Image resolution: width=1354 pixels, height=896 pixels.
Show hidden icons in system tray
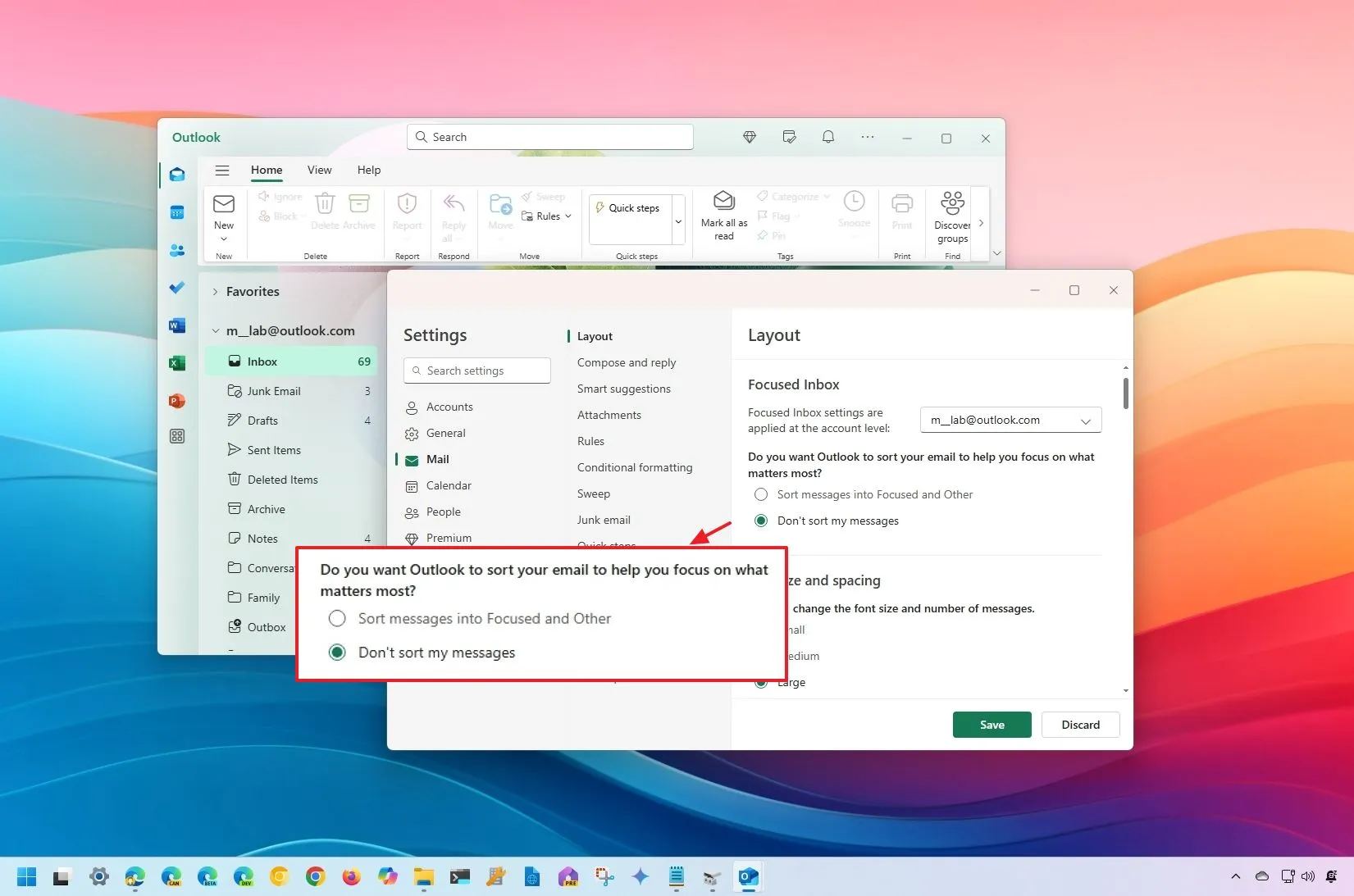coord(1236,876)
